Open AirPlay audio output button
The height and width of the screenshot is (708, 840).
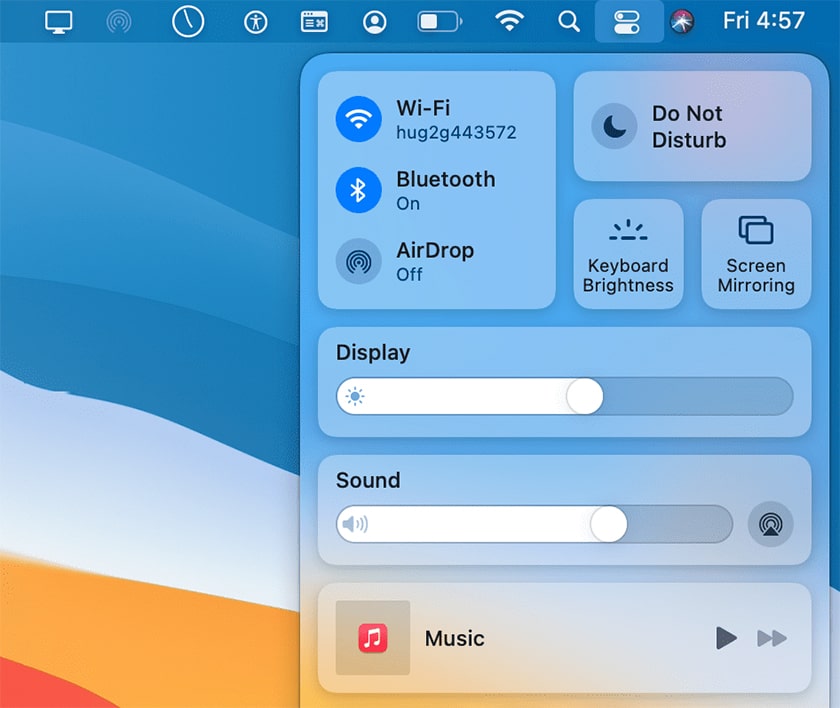click(770, 524)
